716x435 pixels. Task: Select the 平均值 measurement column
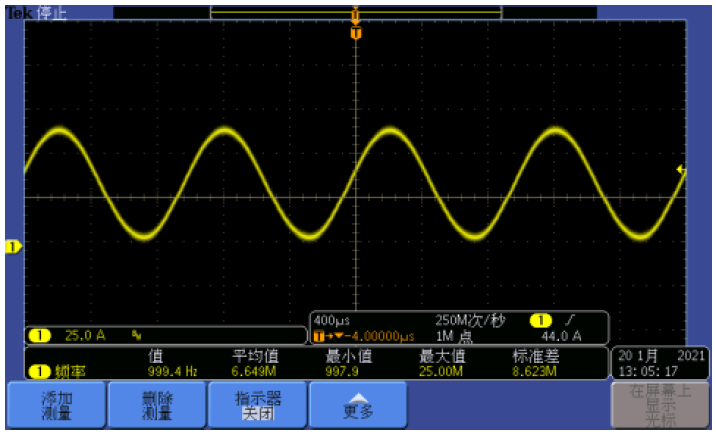(x=255, y=356)
